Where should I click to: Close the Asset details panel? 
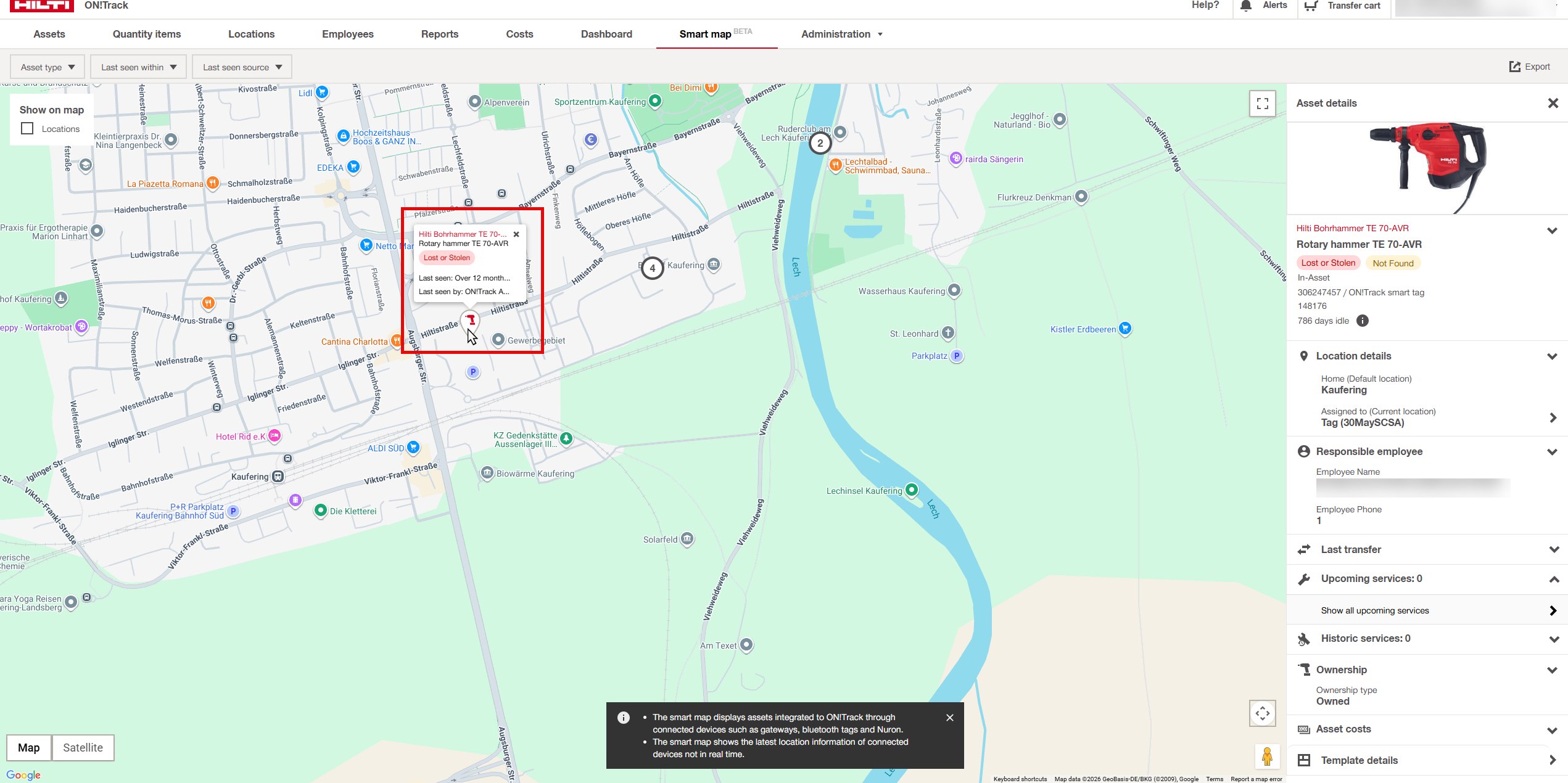click(1553, 103)
